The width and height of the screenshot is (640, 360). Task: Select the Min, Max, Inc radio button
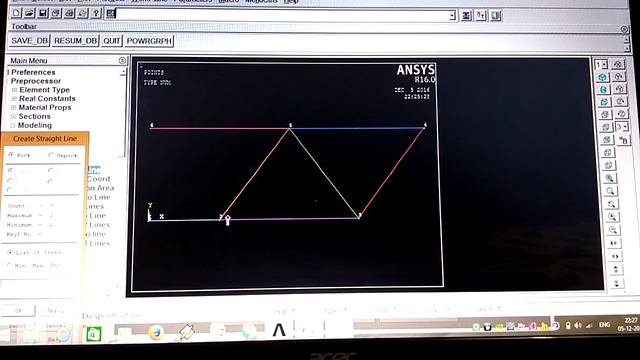pyautogui.click(x=9, y=265)
